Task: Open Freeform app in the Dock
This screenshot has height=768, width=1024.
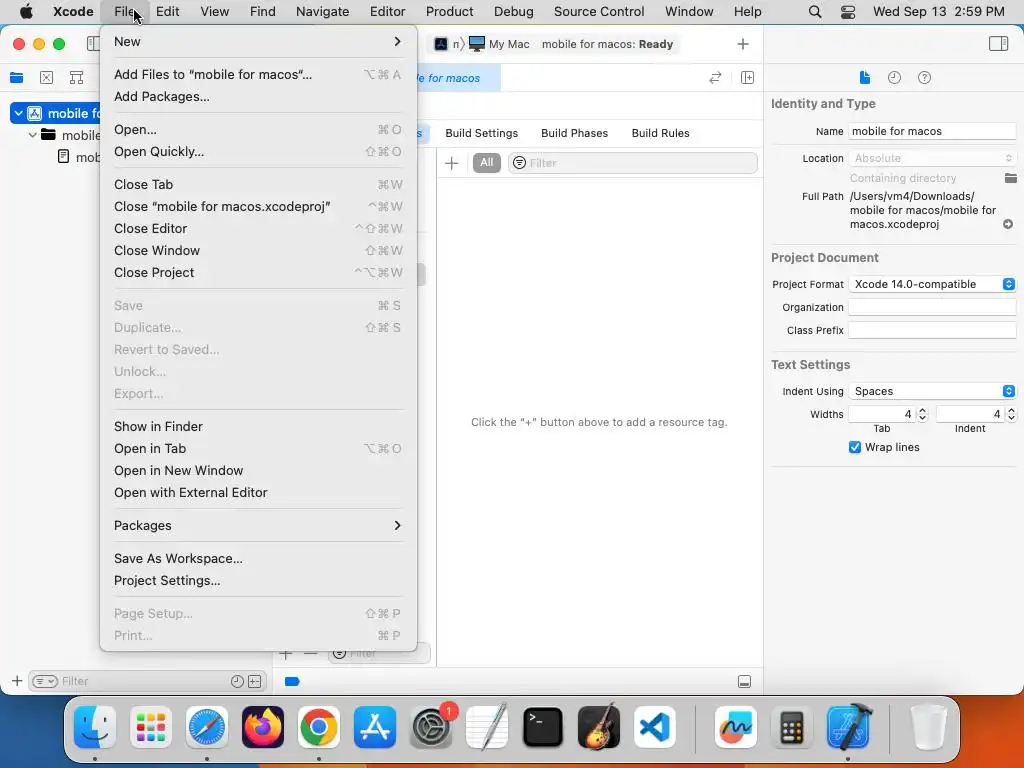Action: [x=735, y=727]
